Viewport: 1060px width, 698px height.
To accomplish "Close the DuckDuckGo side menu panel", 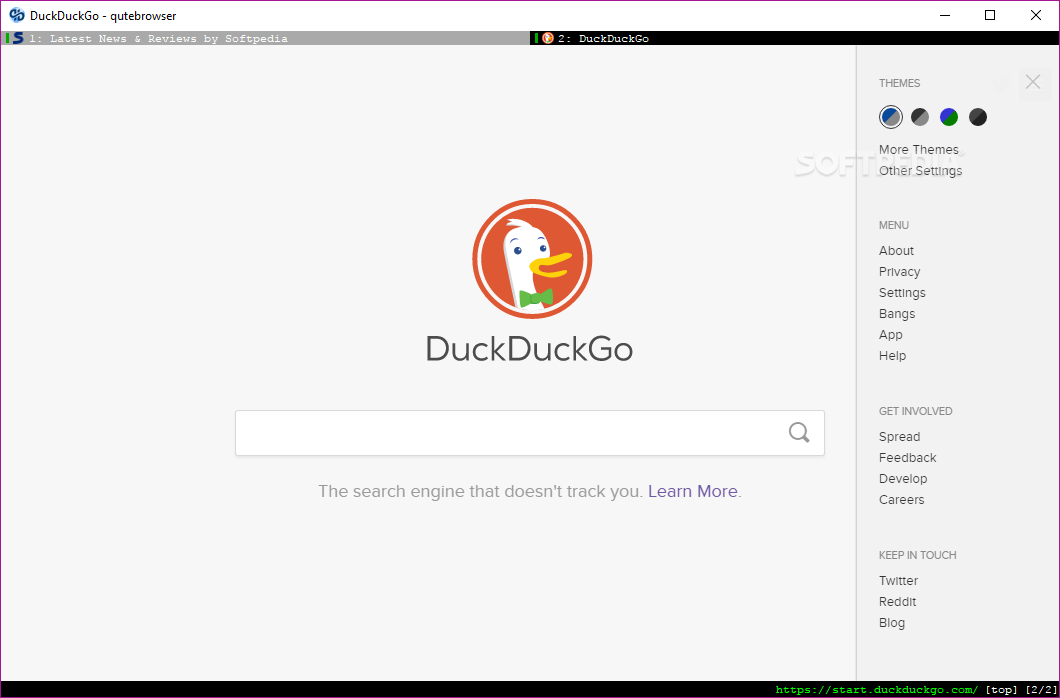I will click(x=1033, y=82).
